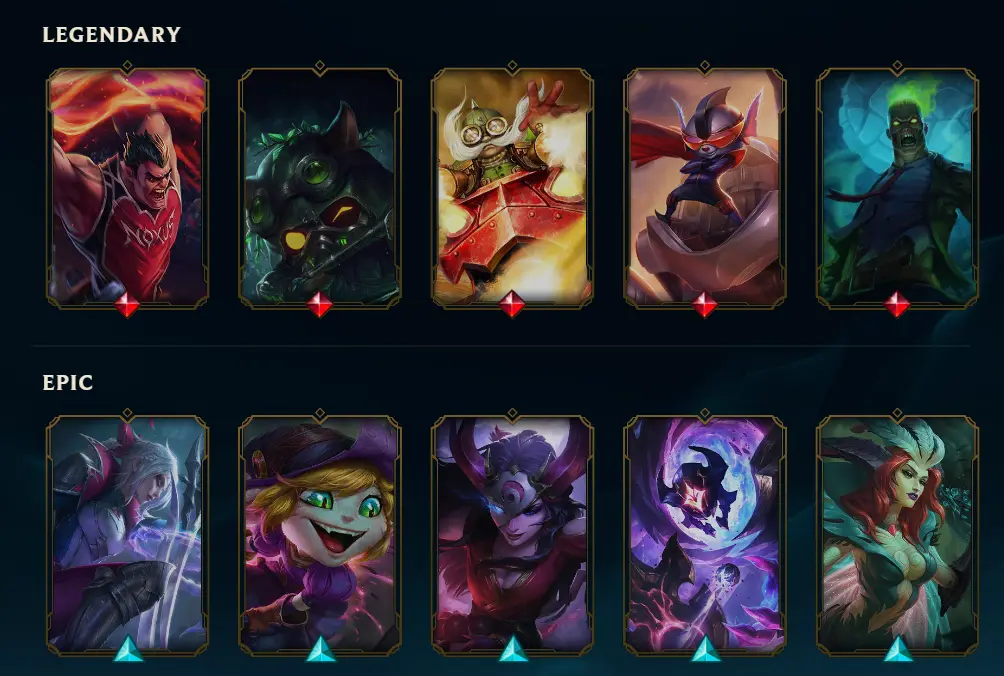
Task: Open the red-haired feathered Zyra skin card
Action: coord(897,535)
